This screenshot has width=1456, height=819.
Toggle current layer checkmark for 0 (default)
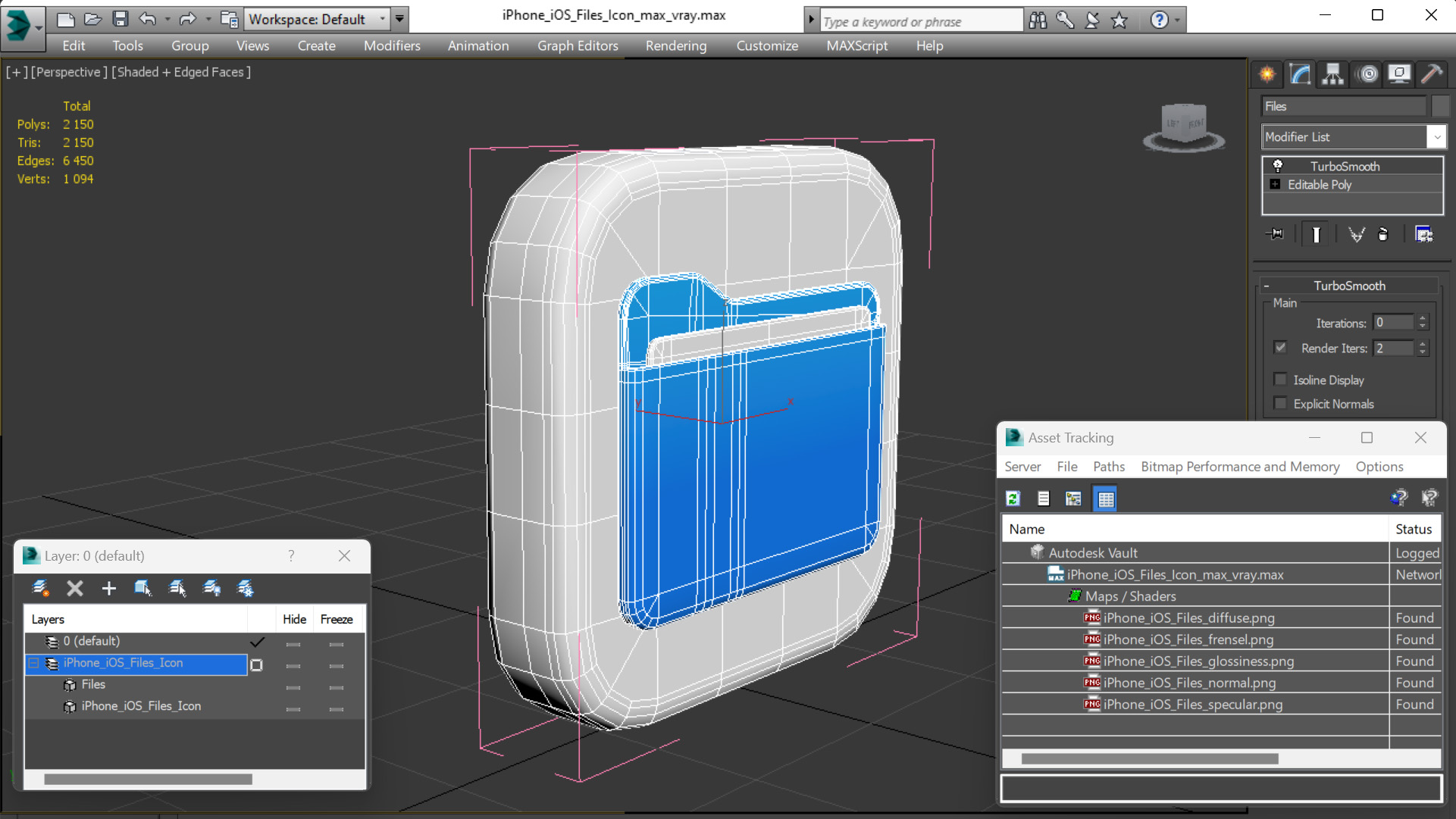click(258, 642)
